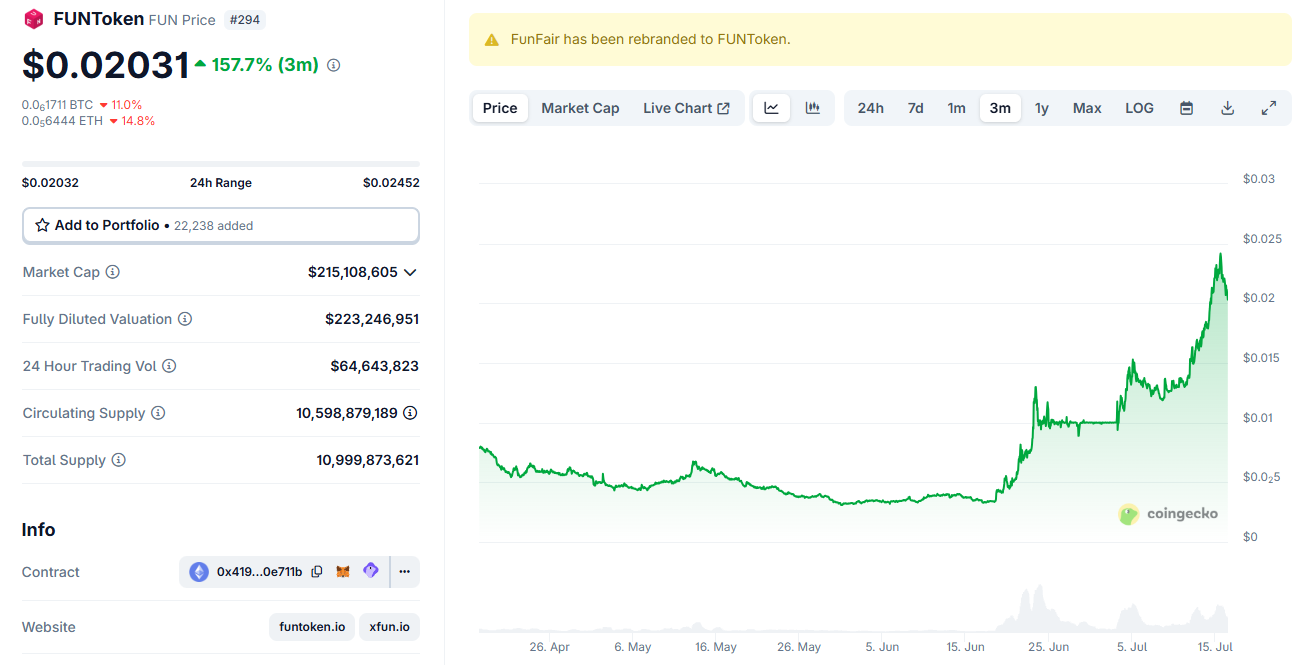Open price change info tooltip icon

pos(334,65)
